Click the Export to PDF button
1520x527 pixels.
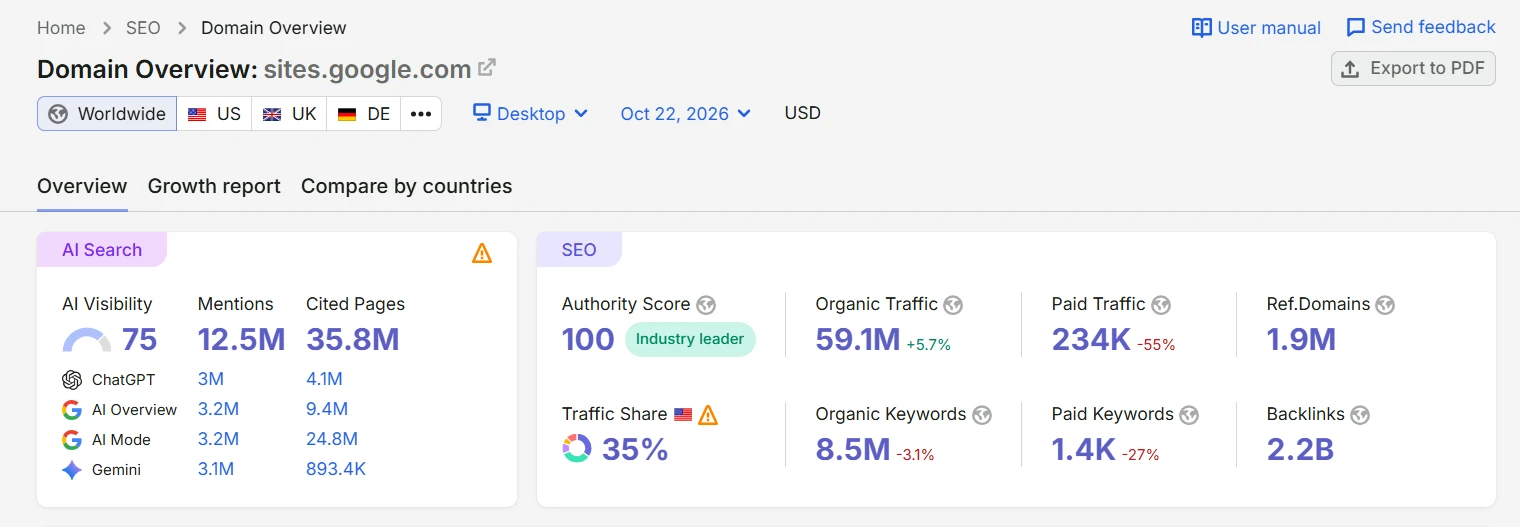click(1413, 69)
